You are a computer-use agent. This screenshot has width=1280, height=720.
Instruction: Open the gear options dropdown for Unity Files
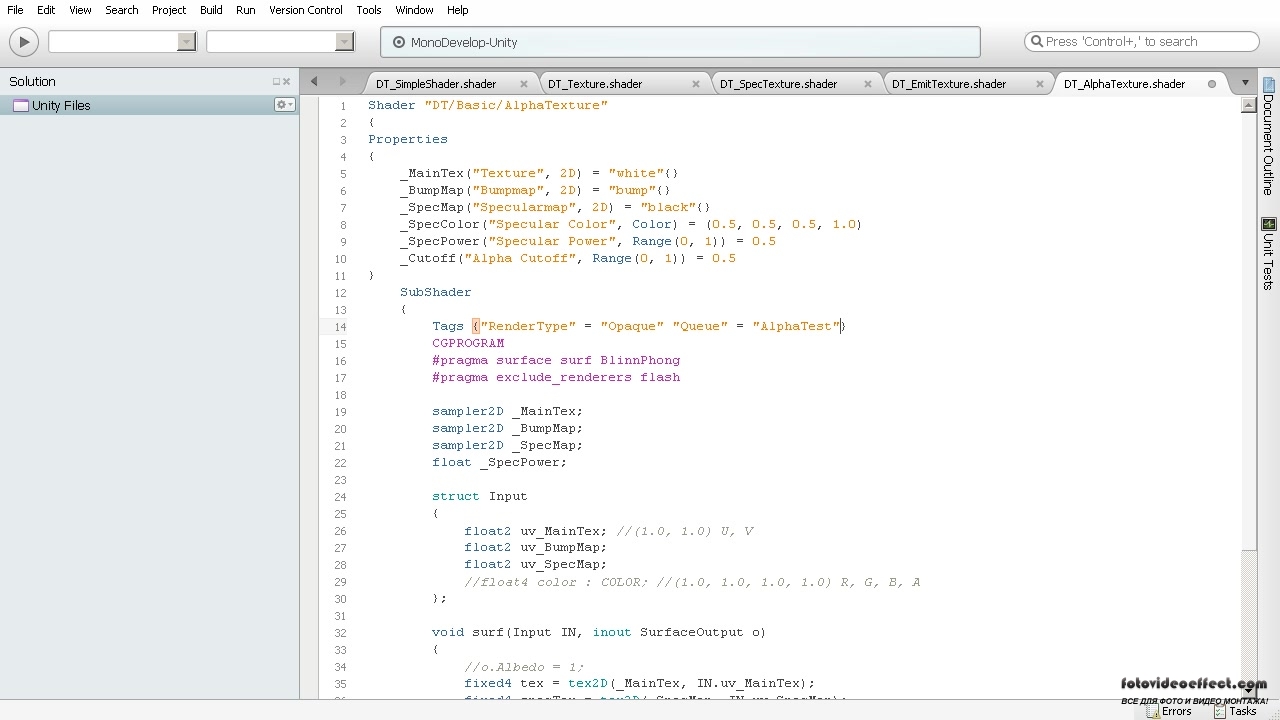[x=285, y=105]
